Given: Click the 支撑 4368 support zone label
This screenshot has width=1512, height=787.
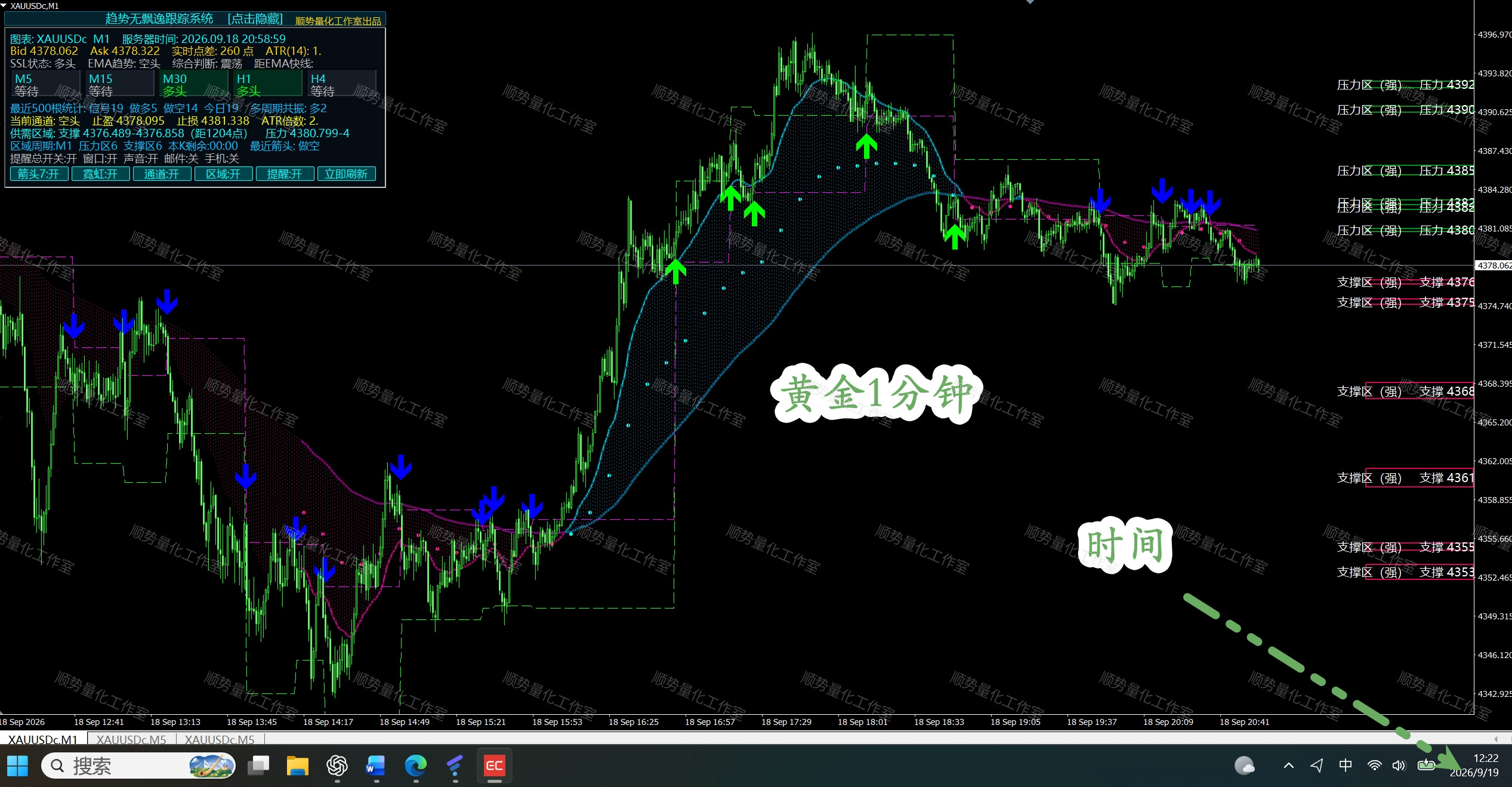Looking at the screenshot, I should coord(1446,391).
